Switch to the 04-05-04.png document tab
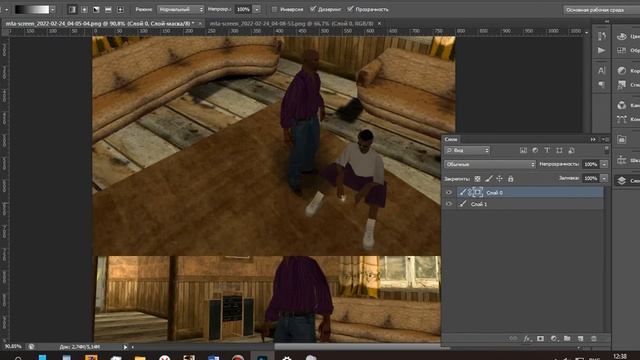The height and width of the screenshot is (360, 640). 100,24
